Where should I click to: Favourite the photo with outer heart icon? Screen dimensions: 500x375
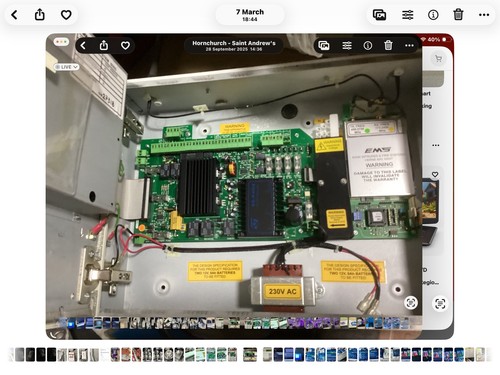(66, 15)
